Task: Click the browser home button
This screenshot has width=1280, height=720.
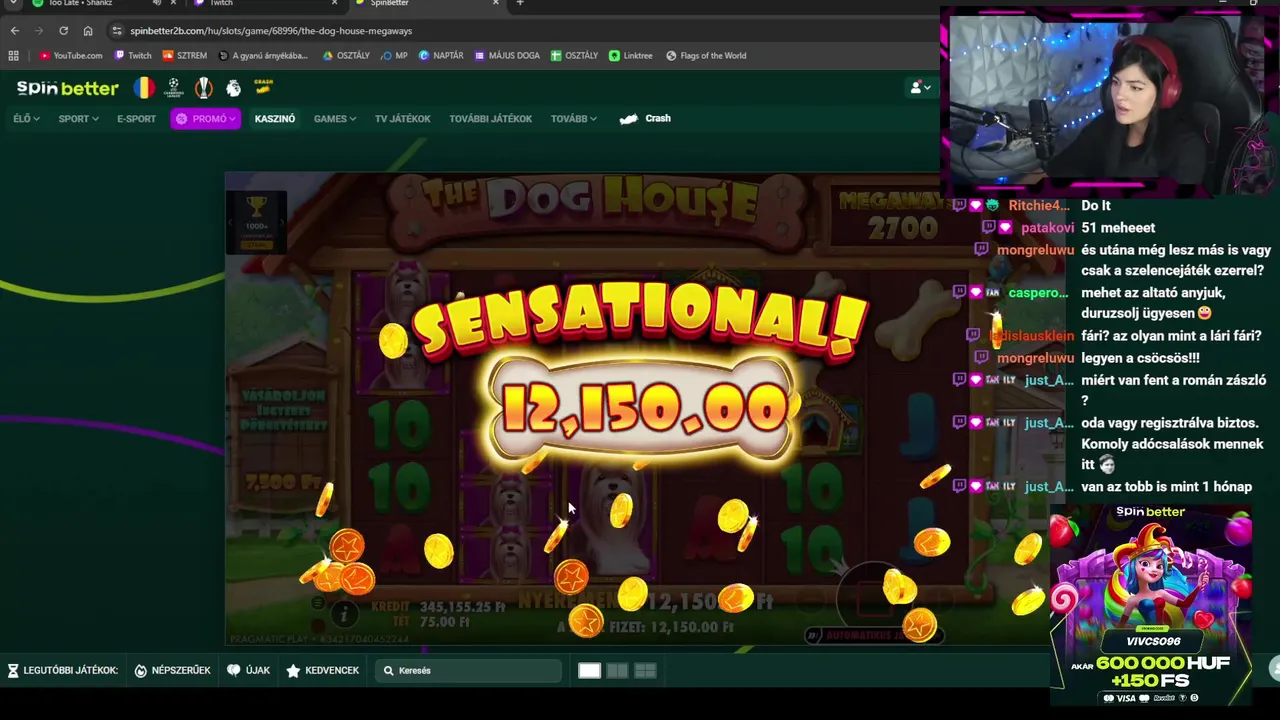Action: (88, 31)
